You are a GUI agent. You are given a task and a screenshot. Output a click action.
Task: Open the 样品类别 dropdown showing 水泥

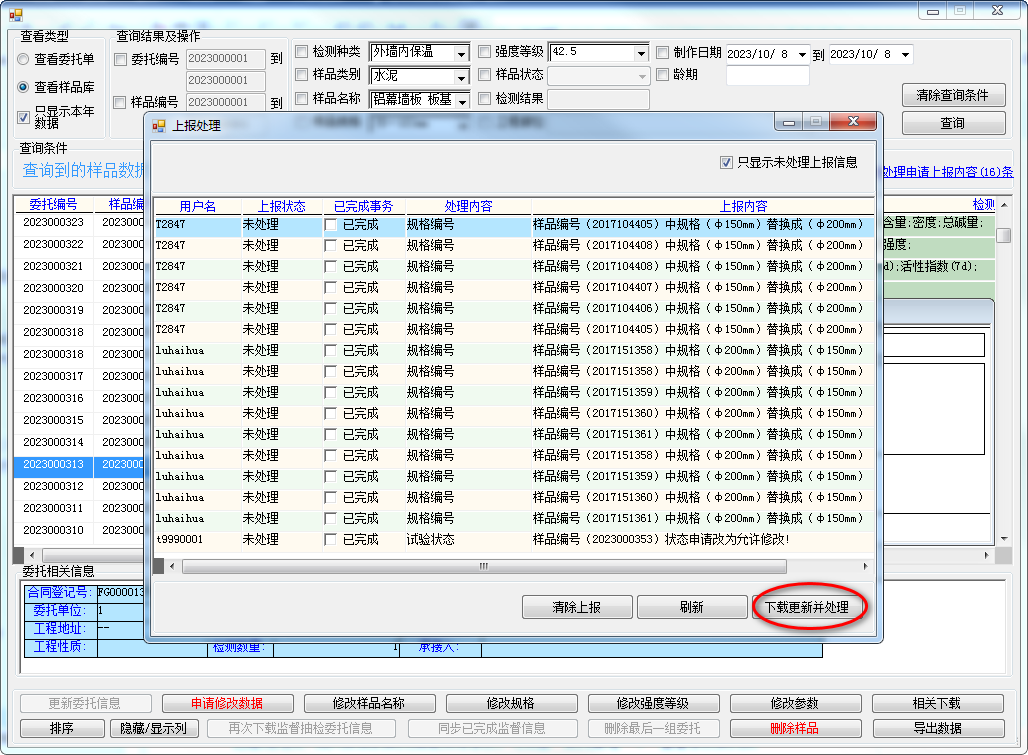461,77
